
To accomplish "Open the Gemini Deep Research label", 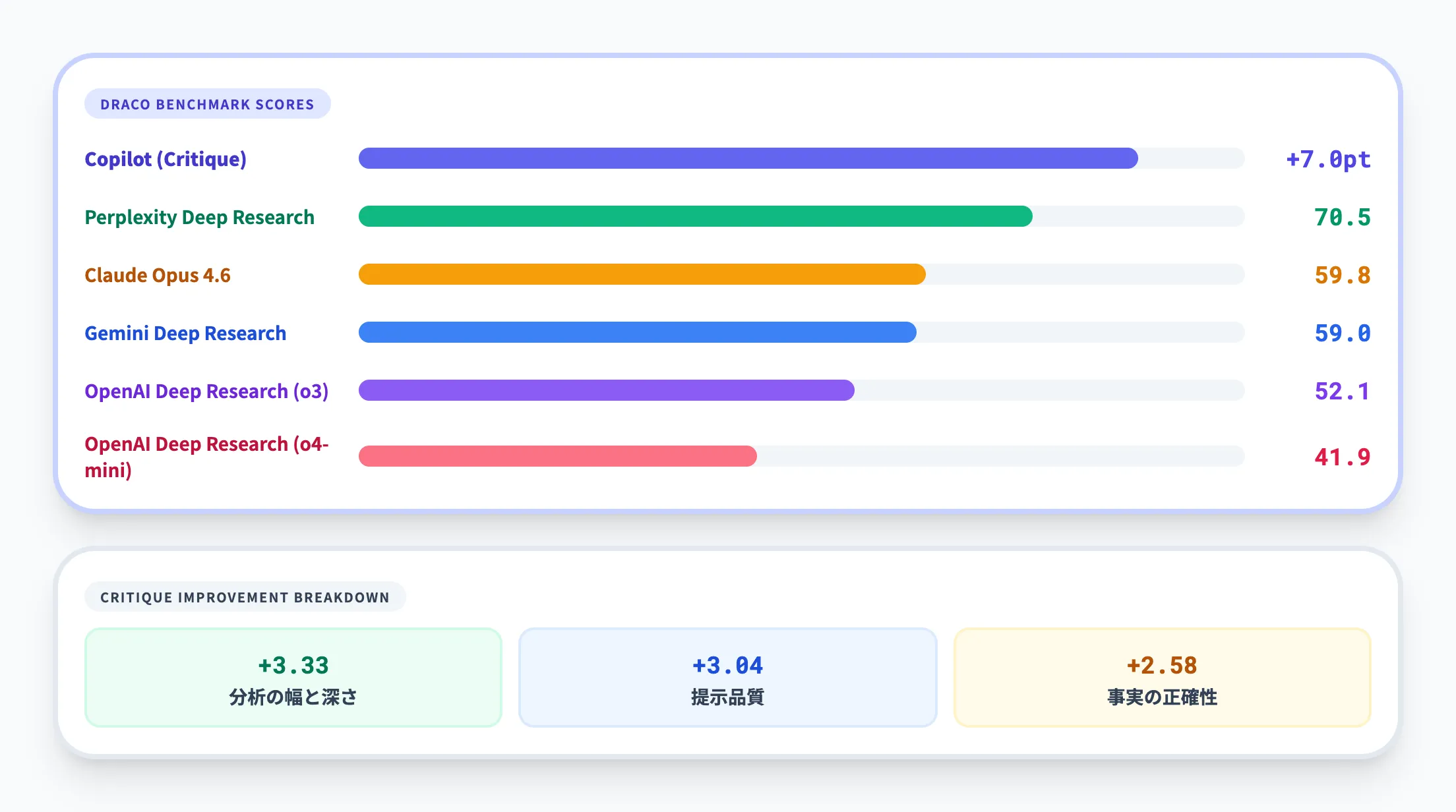I will [185, 333].
